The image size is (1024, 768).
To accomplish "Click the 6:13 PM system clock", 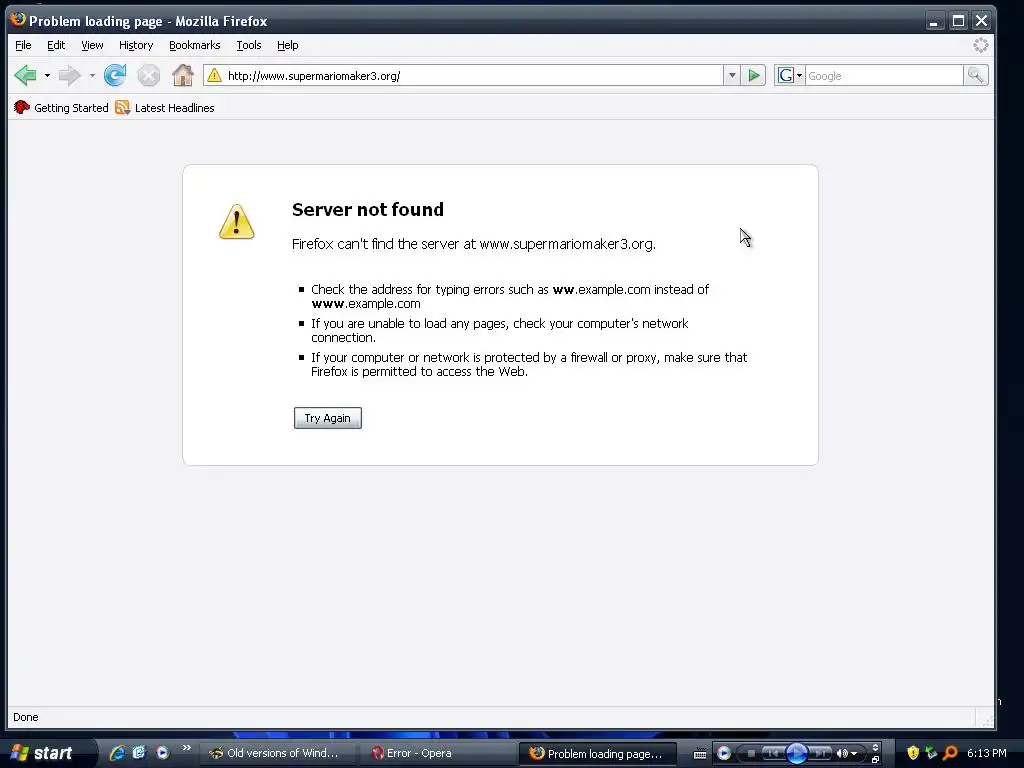I will [987, 753].
